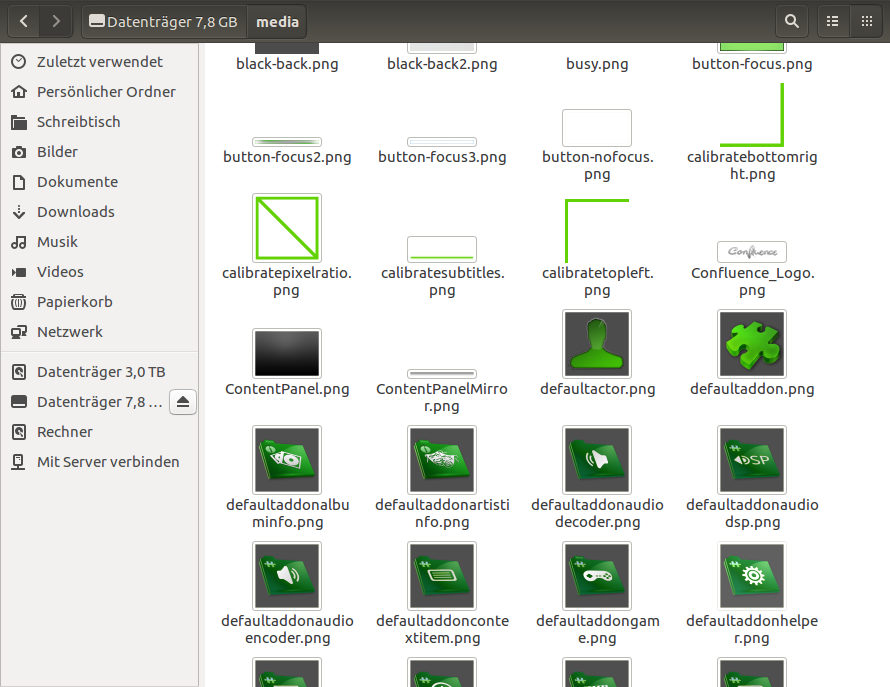Open Musik in the sidebar
The image size is (890, 687).
pos(99,242)
